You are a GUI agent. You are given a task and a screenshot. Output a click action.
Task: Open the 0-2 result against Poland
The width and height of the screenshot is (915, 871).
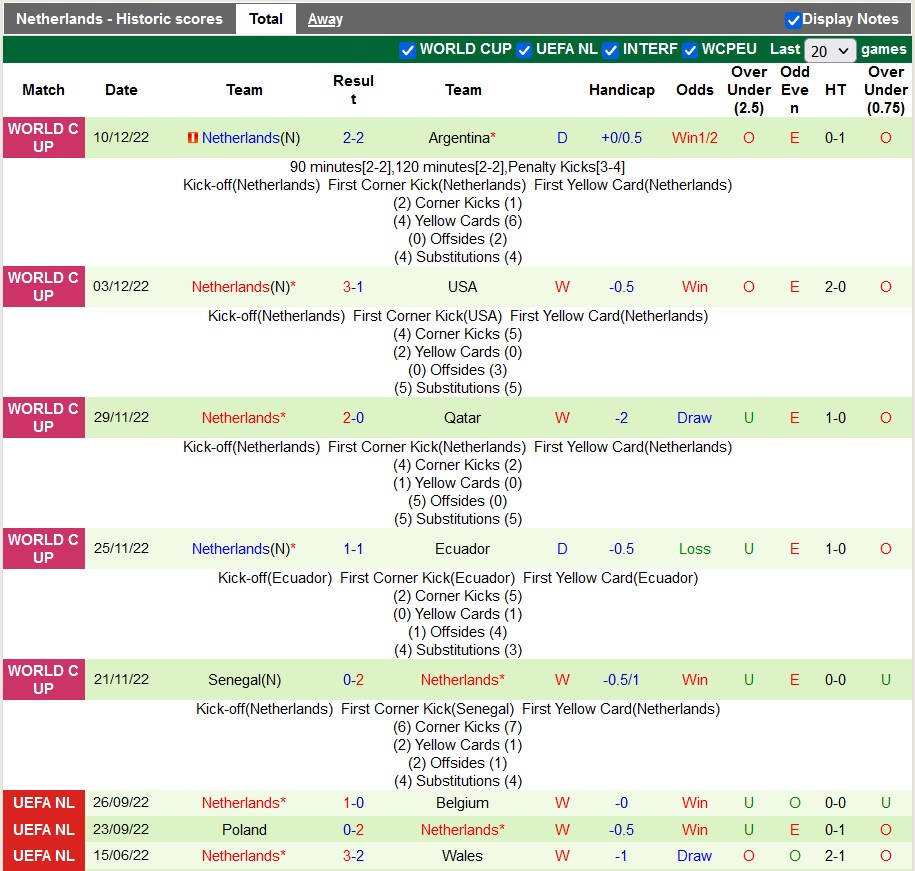[x=353, y=830]
